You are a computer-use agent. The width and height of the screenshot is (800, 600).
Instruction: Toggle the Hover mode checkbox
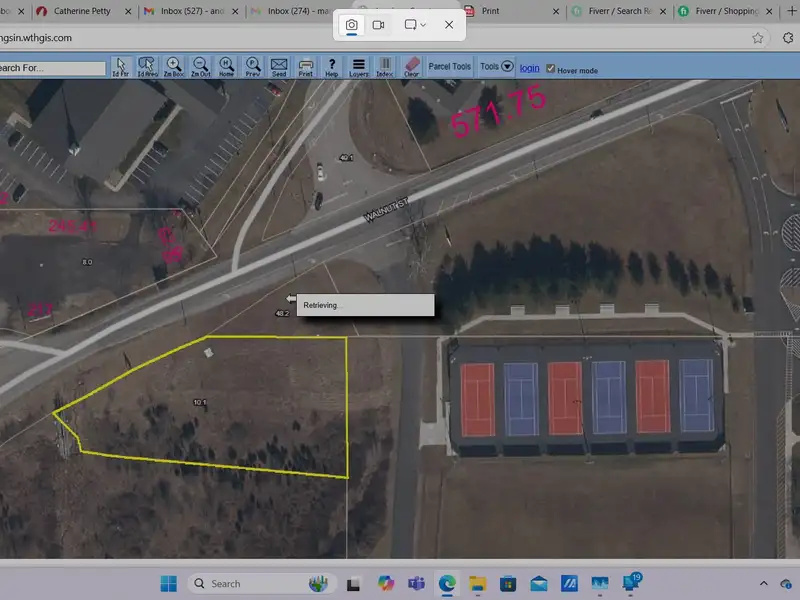pos(551,68)
